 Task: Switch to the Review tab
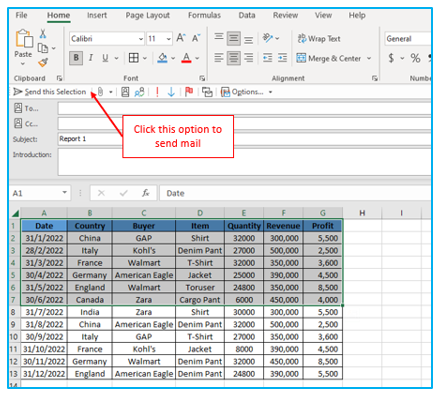pos(285,15)
